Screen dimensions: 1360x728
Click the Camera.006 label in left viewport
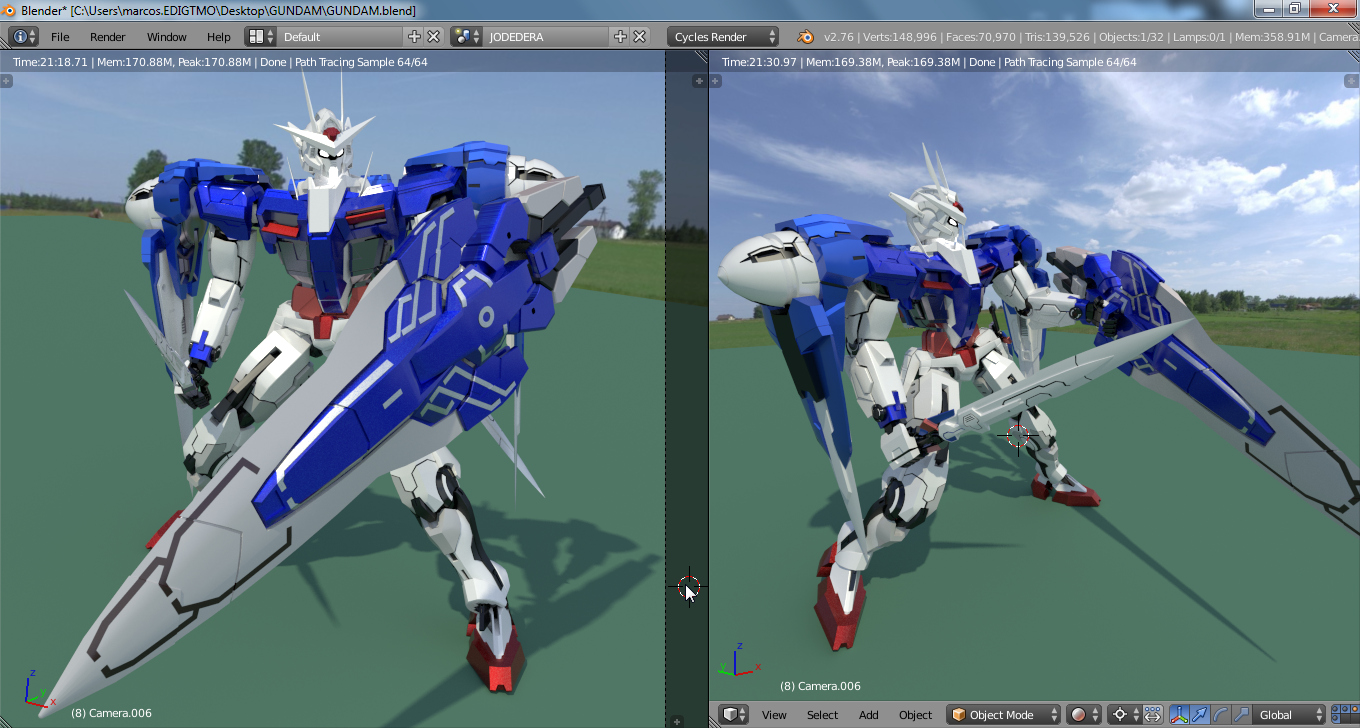tap(111, 713)
